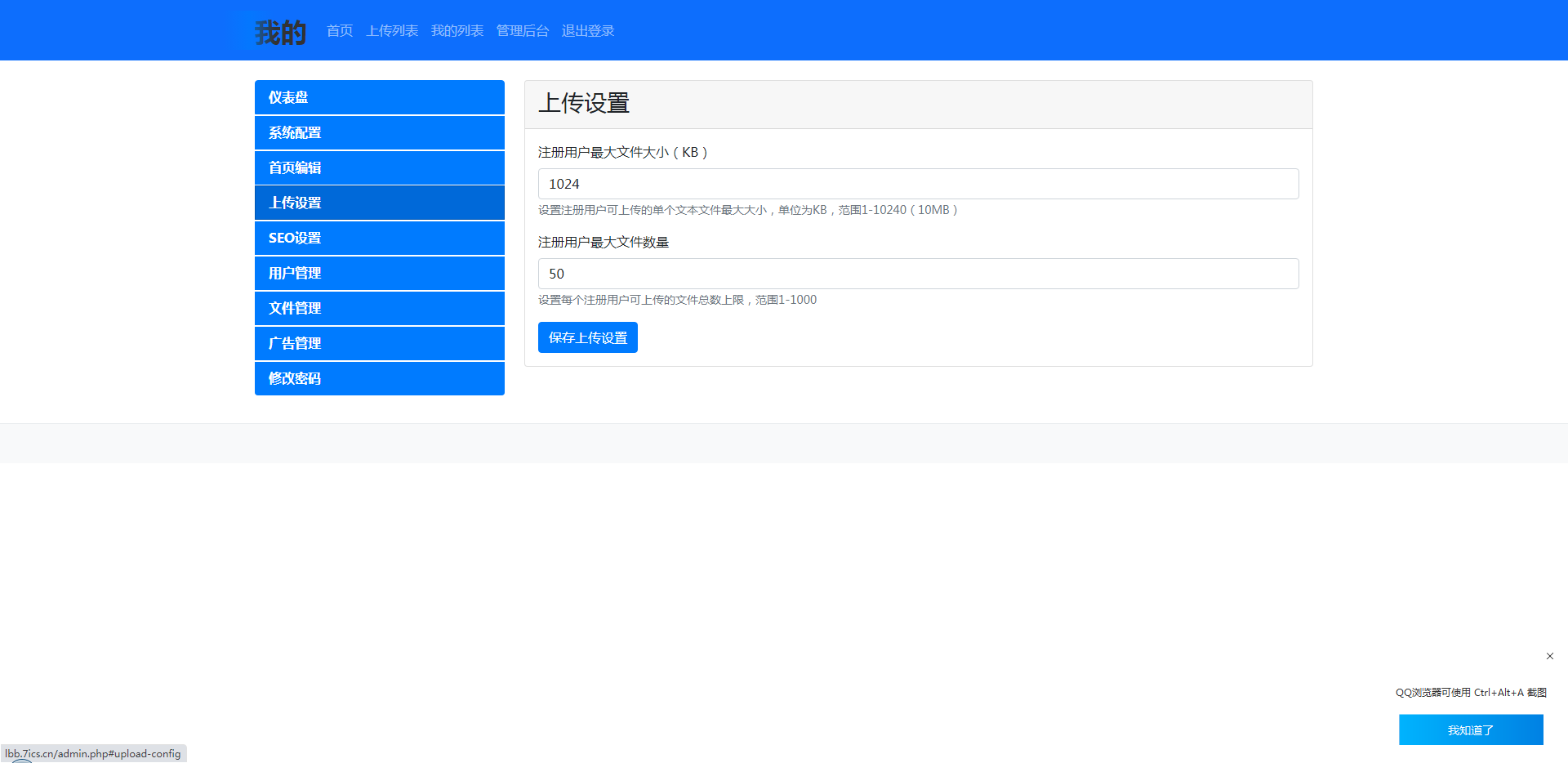Go to 上传列表 in top navigation
The width and height of the screenshot is (1568, 763).
point(392,31)
